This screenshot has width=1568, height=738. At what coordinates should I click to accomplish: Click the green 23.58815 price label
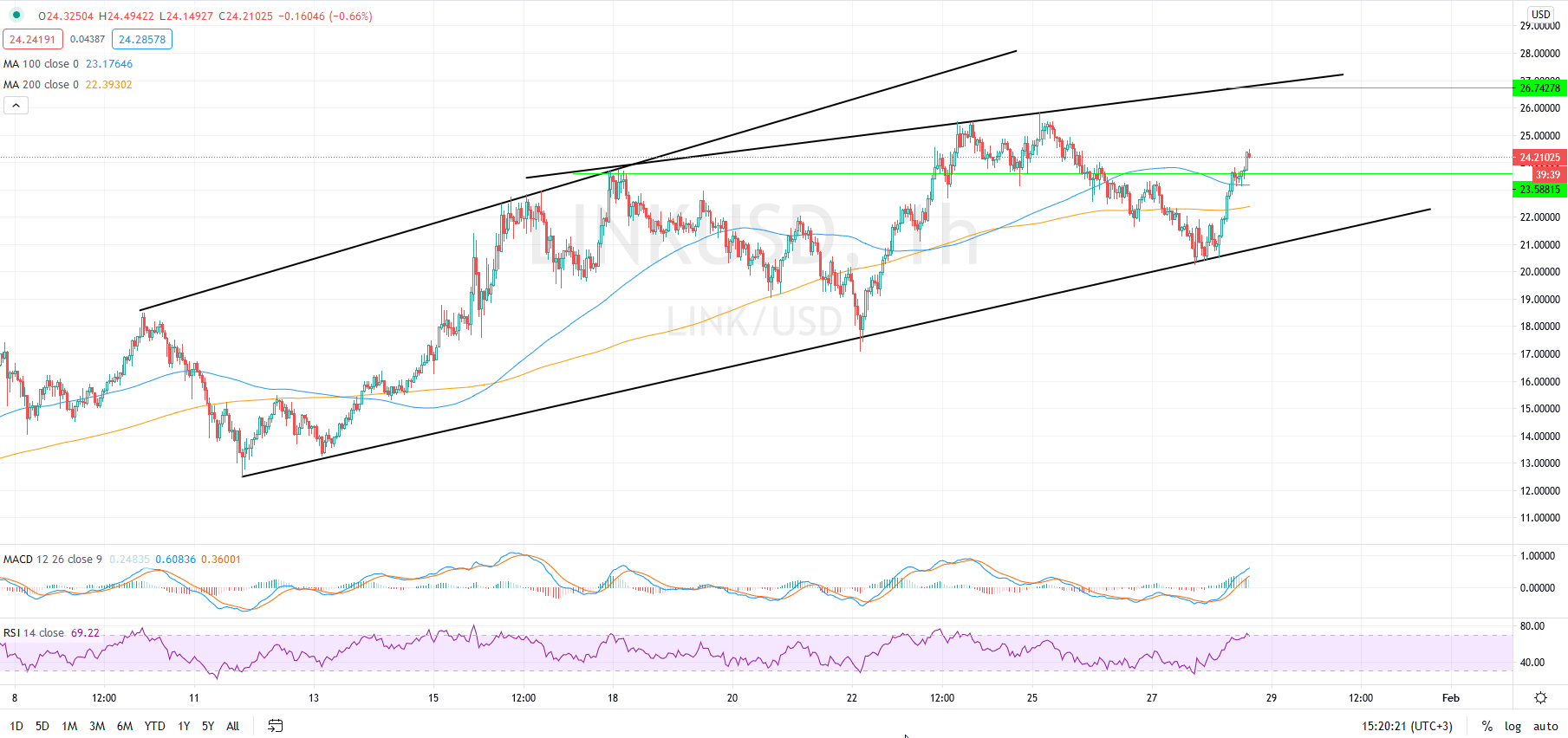click(1539, 189)
